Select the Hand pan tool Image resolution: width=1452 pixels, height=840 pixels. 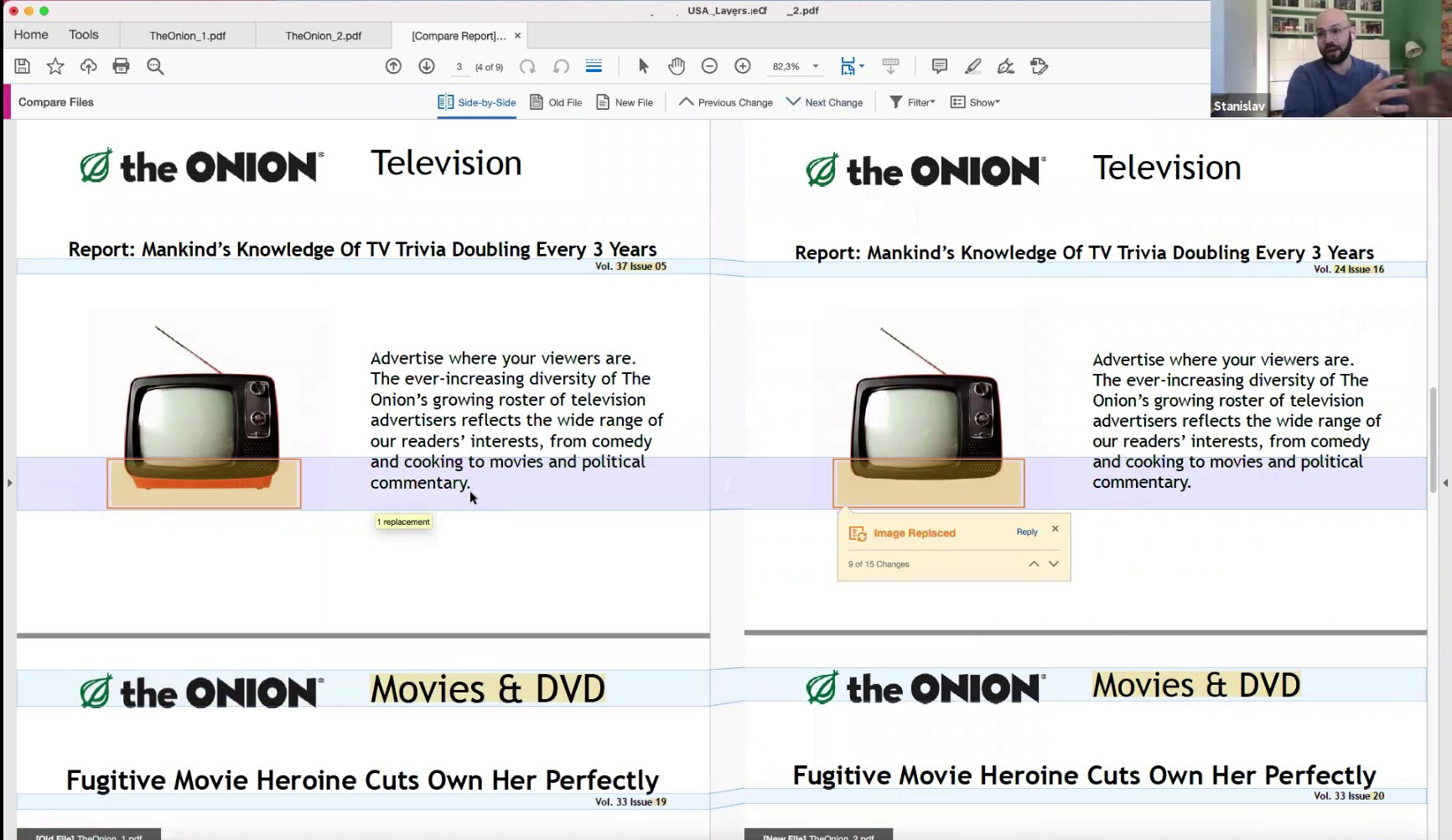tap(677, 66)
